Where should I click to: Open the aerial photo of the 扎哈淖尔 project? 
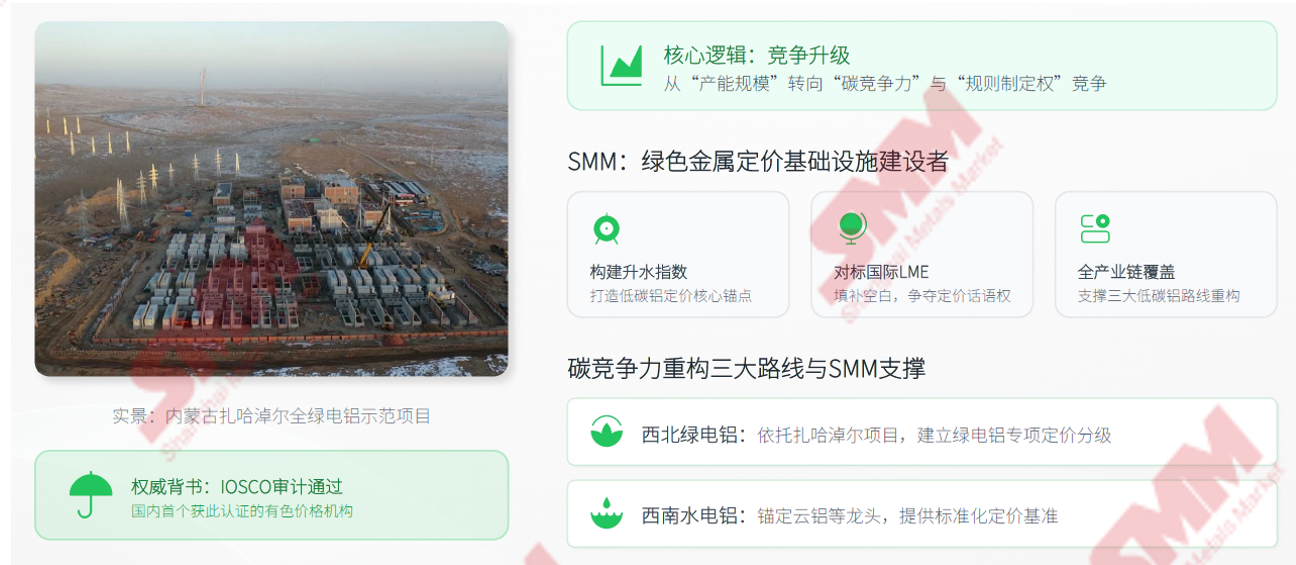click(x=271, y=199)
